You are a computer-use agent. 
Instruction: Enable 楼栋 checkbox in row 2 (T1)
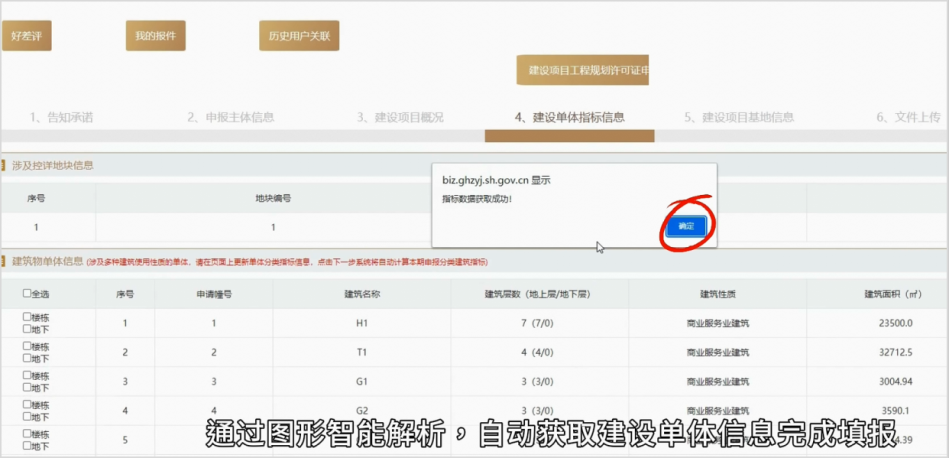(x=27, y=347)
